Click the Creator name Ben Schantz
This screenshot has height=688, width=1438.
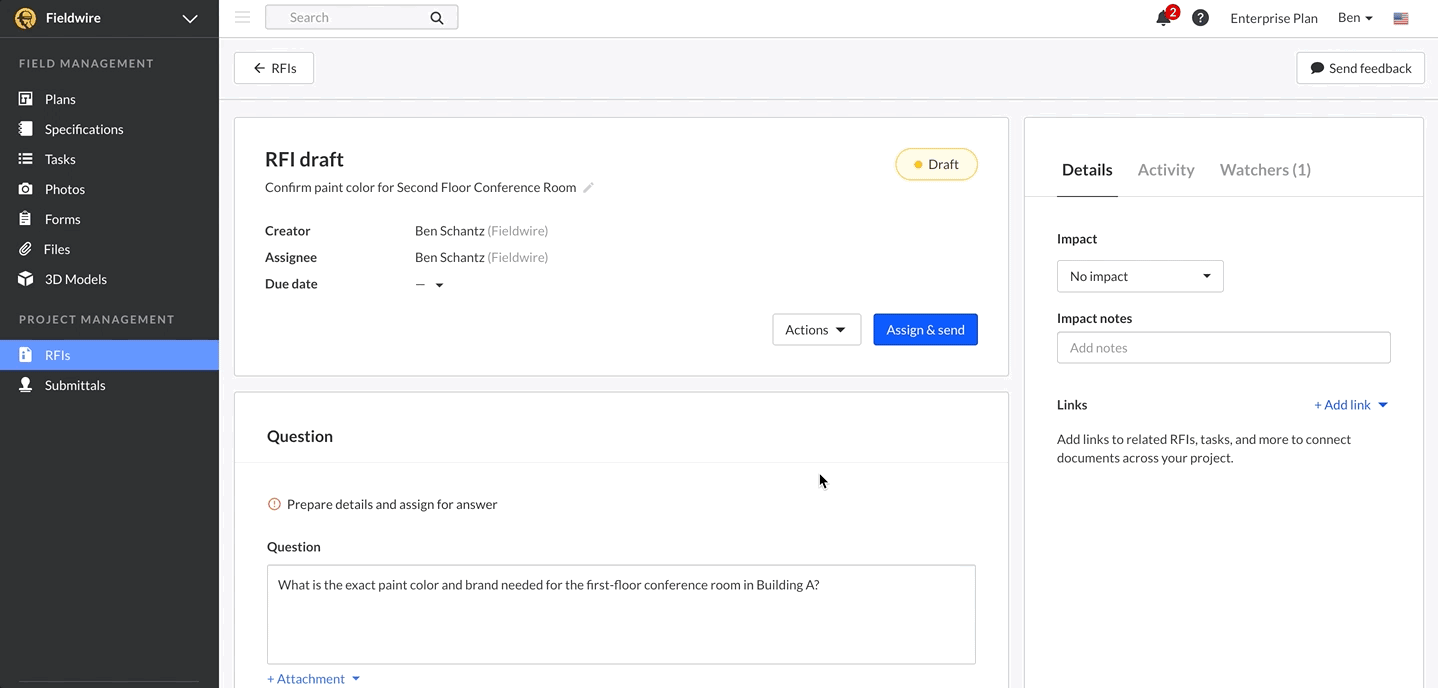click(x=449, y=231)
